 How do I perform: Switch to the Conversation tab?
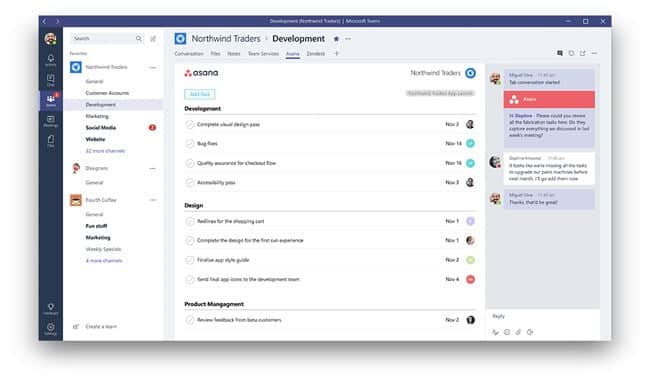point(189,53)
